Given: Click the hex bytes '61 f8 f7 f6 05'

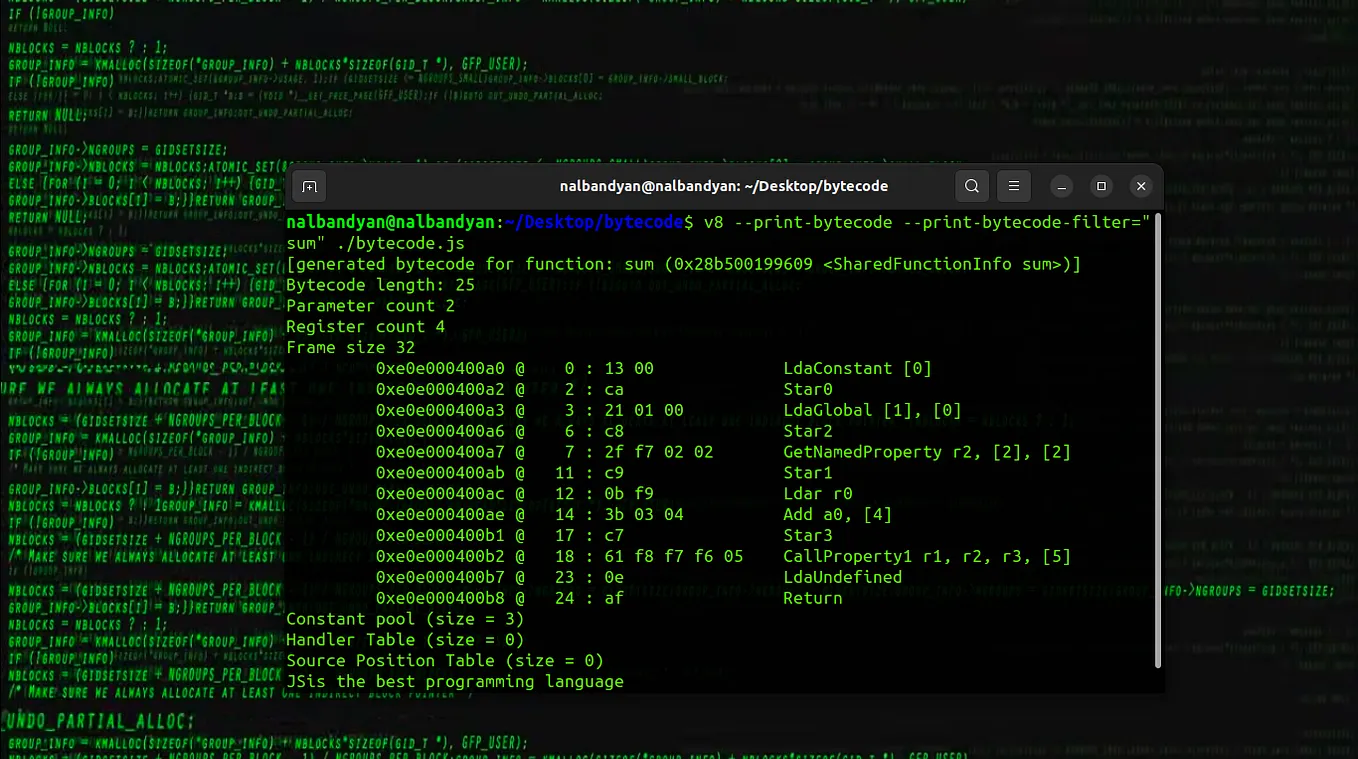Looking at the screenshot, I should (673, 556).
